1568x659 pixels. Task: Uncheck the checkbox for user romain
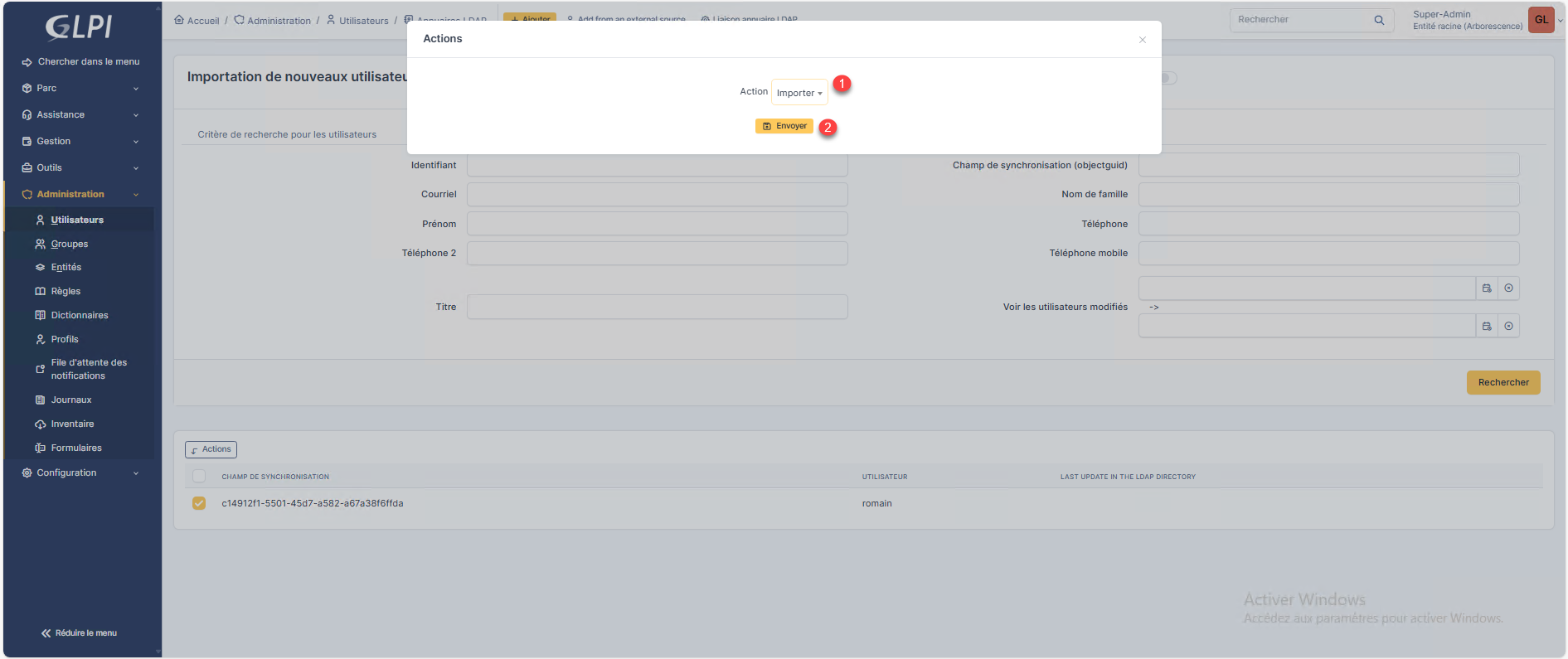coord(199,503)
